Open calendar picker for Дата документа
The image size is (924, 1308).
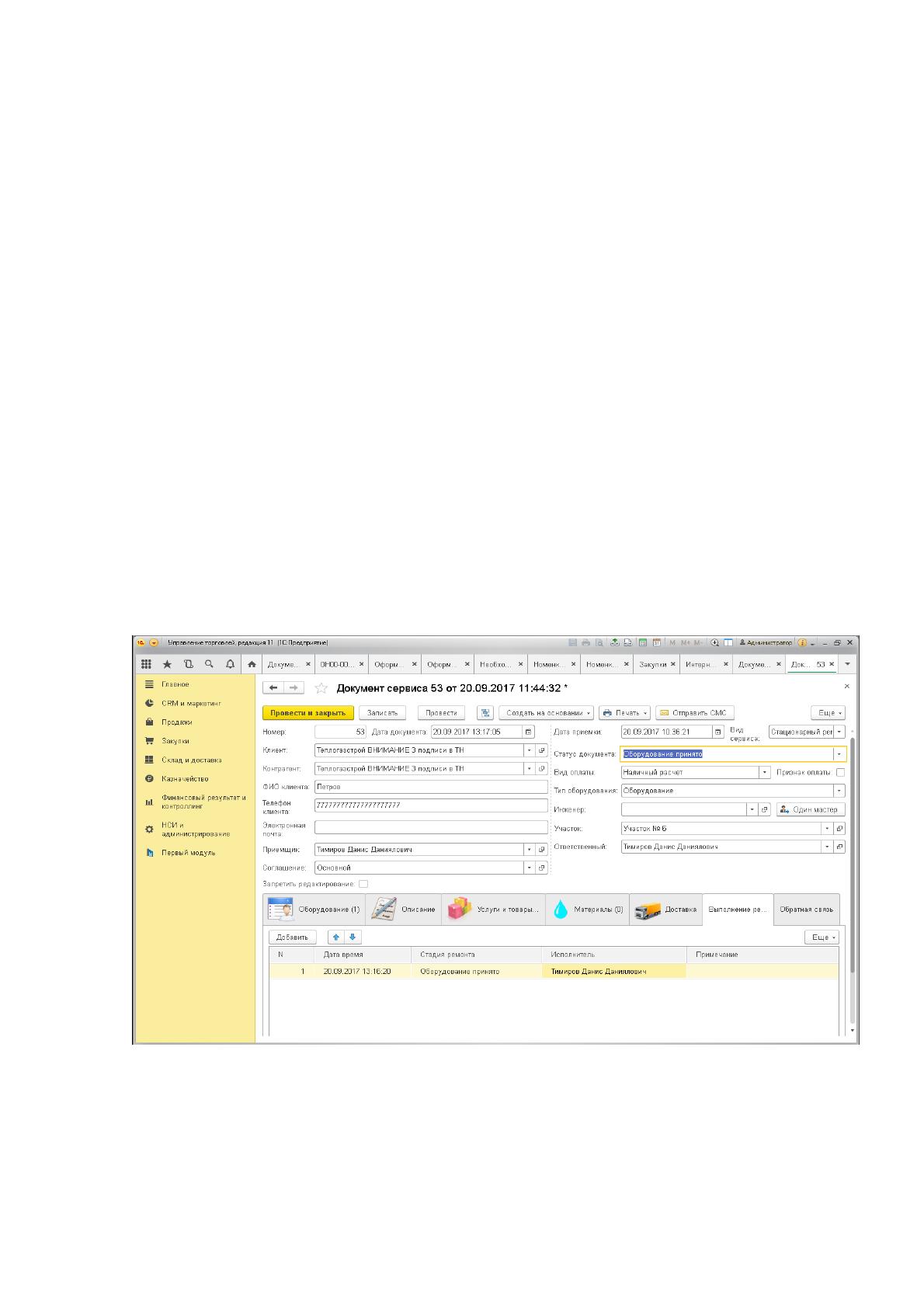528,732
